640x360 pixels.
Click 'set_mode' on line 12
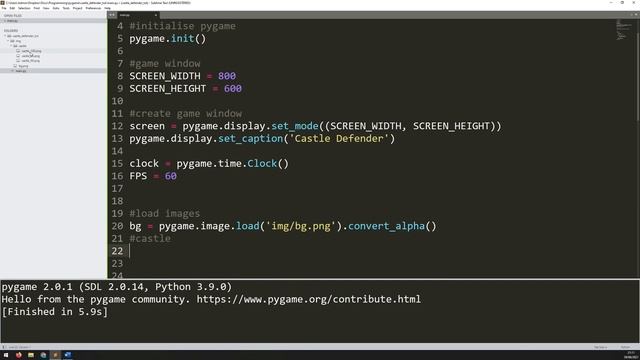tap(295, 126)
